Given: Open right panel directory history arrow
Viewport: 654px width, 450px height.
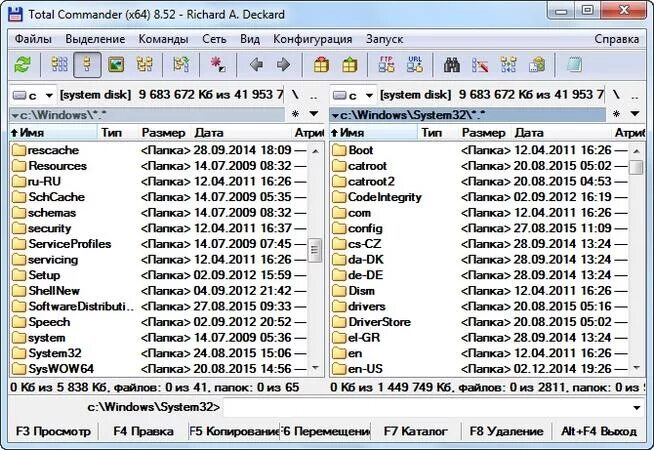Looking at the screenshot, I should 635,114.
